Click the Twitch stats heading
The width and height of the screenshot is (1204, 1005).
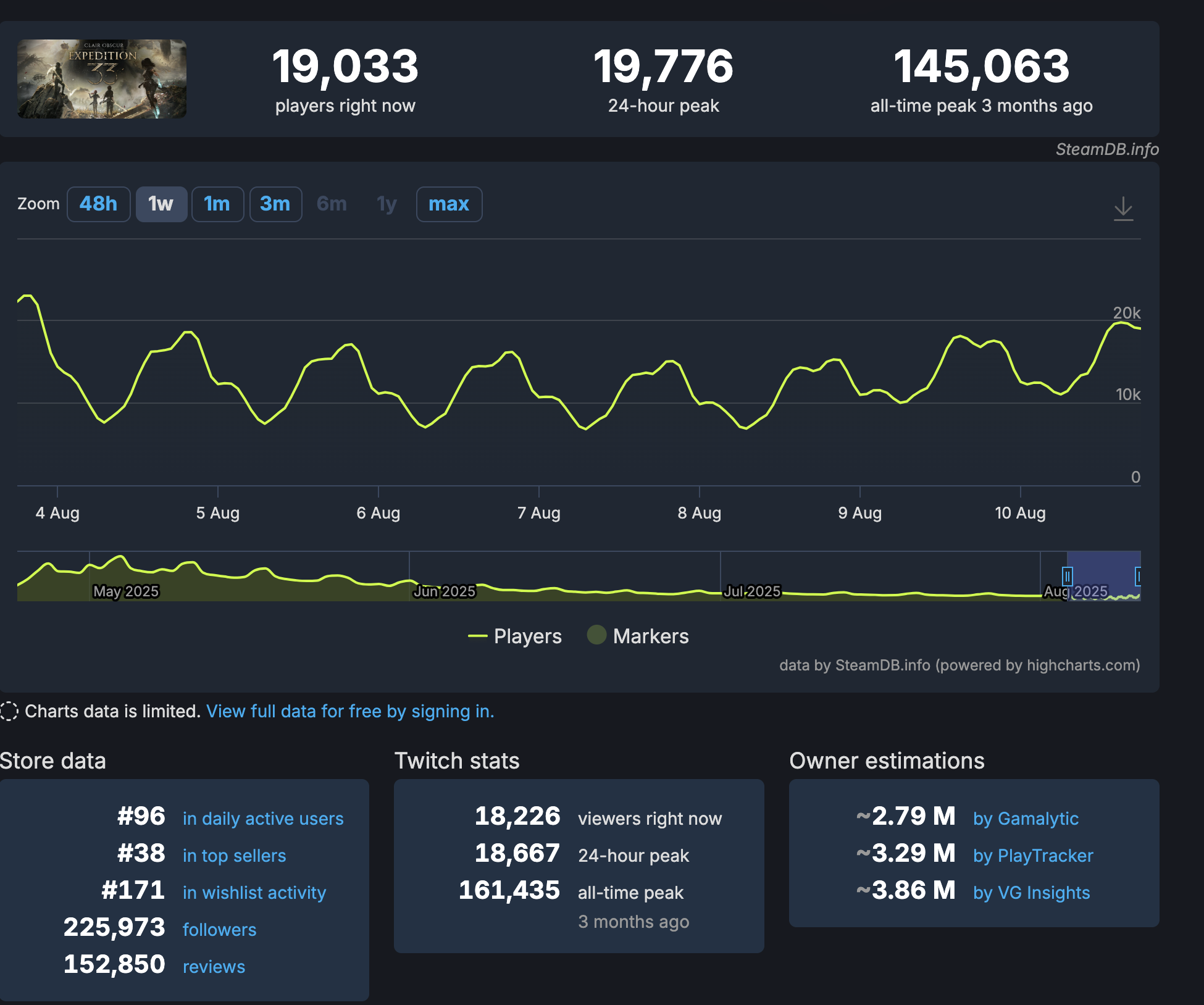click(x=457, y=761)
